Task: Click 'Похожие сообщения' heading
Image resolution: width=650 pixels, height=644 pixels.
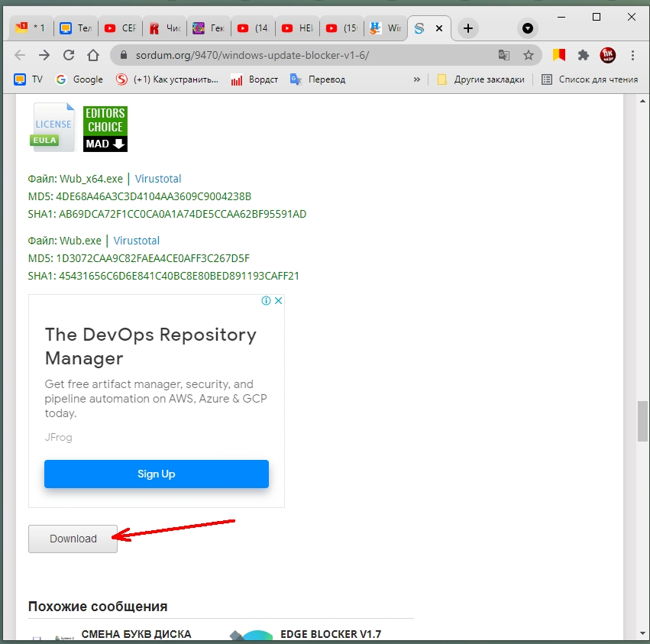Action: pyautogui.click(x=98, y=606)
